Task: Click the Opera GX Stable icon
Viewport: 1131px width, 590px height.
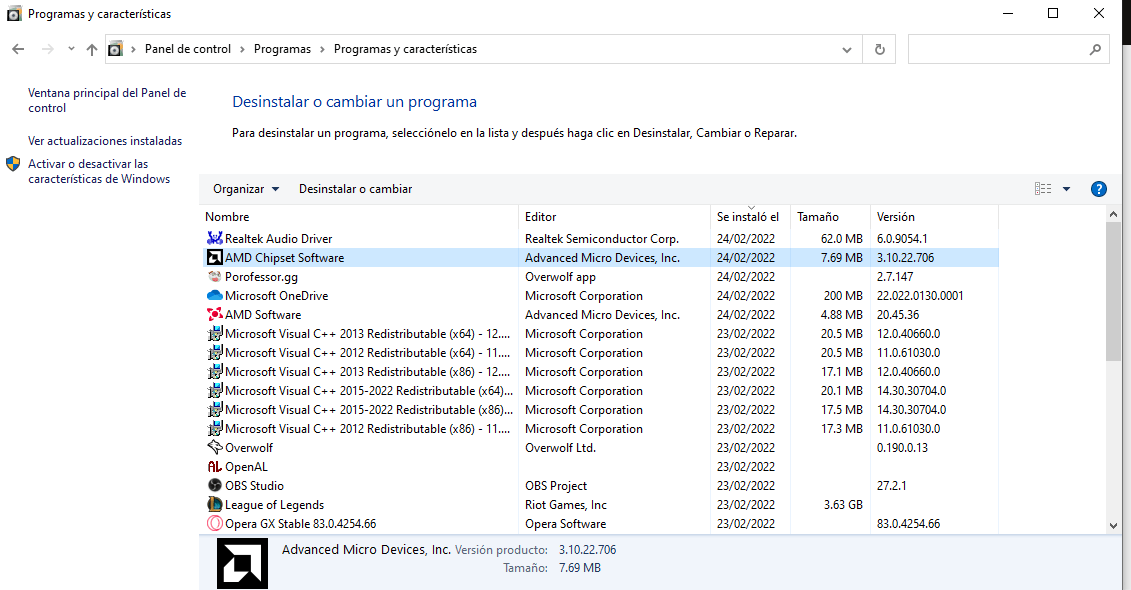Action: click(214, 524)
